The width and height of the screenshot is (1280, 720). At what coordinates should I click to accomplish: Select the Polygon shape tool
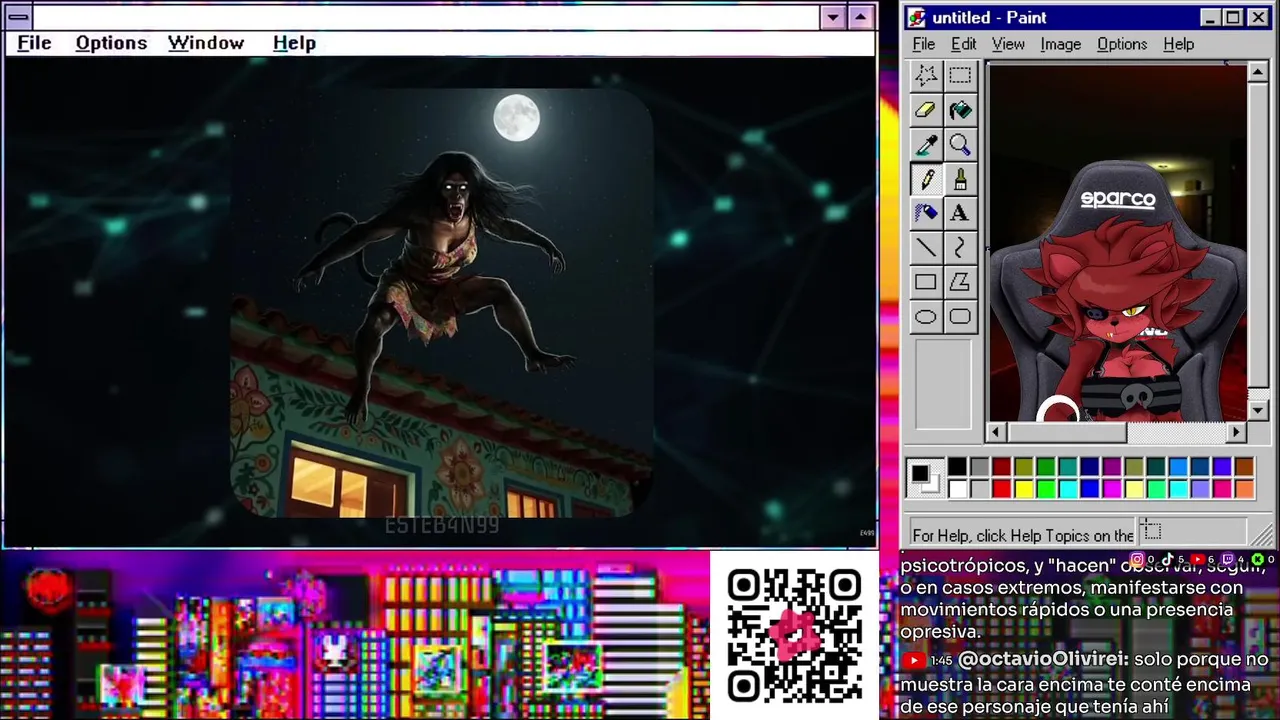click(x=960, y=283)
